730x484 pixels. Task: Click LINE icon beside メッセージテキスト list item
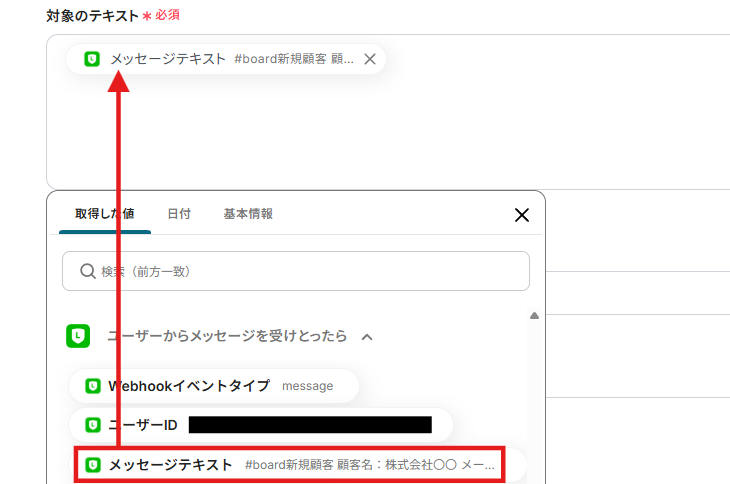(93, 465)
